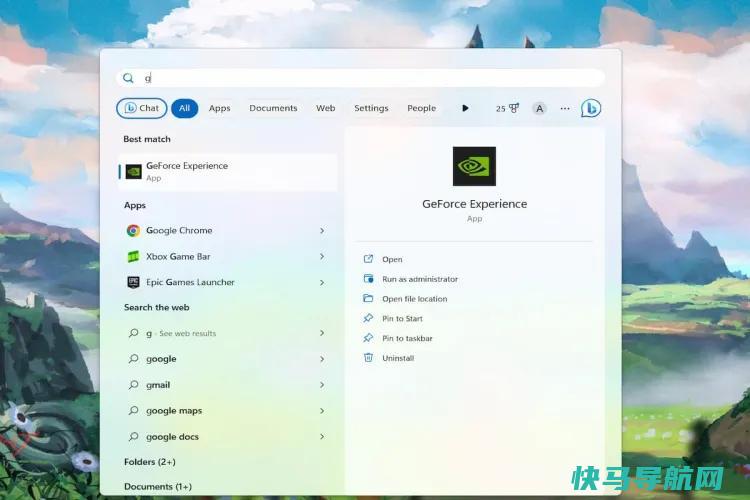750x500 pixels.
Task: Expand Xbox Game Bar result chevron
Action: 322,256
